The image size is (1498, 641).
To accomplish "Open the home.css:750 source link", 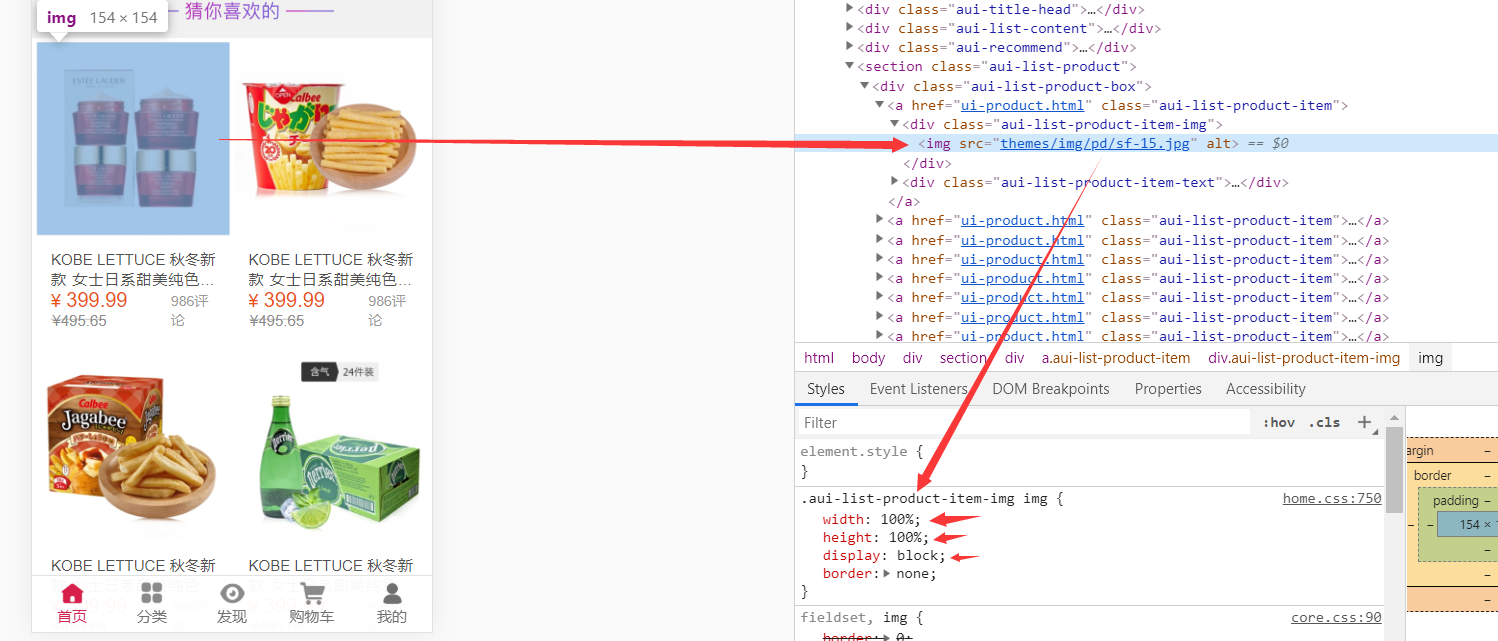I will (x=1332, y=498).
